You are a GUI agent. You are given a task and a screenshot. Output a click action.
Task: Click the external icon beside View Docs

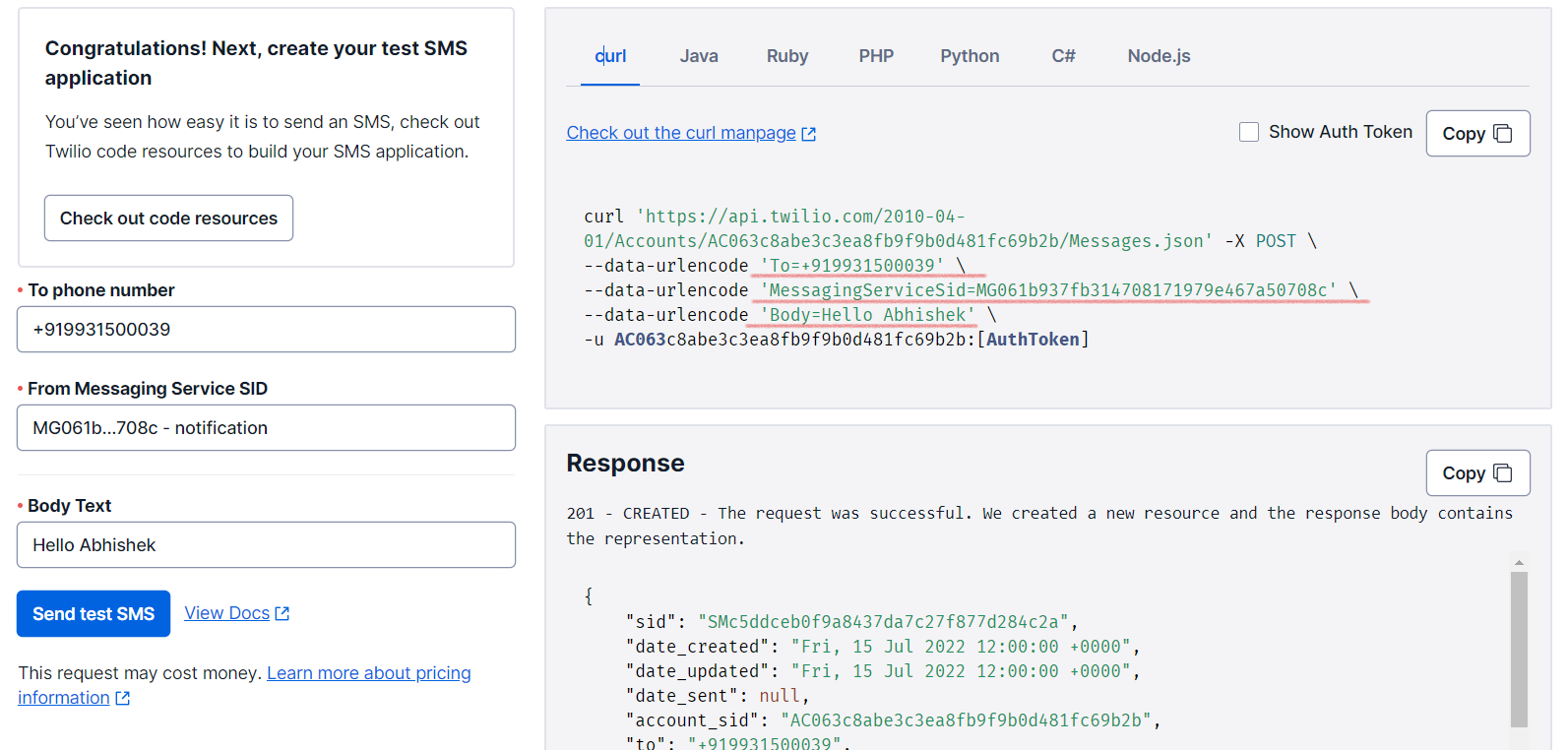[282, 613]
